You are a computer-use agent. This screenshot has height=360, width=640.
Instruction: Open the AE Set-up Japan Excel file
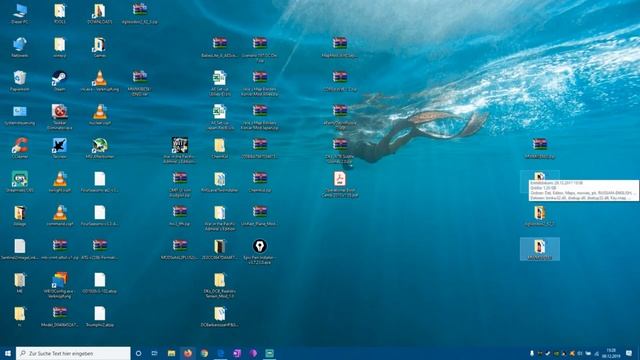(220, 117)
